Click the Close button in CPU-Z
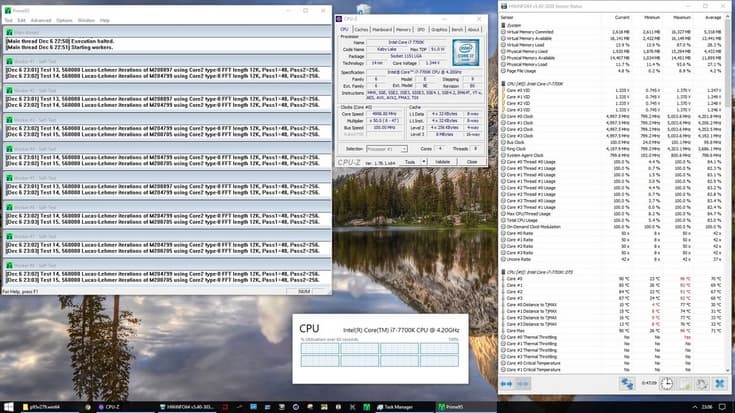This screenshot has height=413, width=735. point(472,162)
